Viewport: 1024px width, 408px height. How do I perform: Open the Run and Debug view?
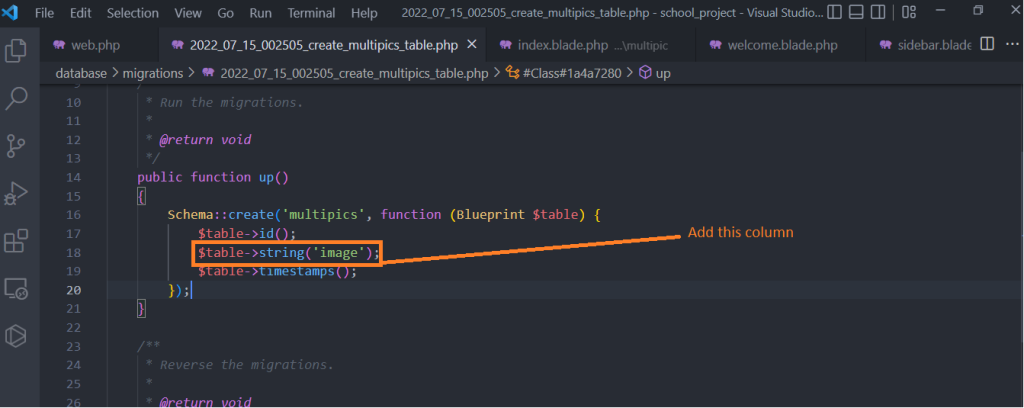16,193
